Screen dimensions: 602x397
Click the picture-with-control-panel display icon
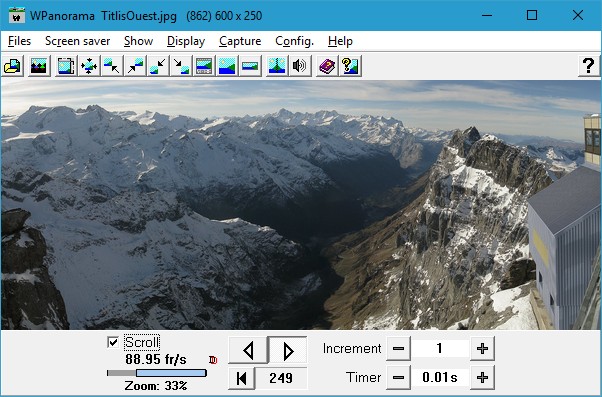coord(204,66)
